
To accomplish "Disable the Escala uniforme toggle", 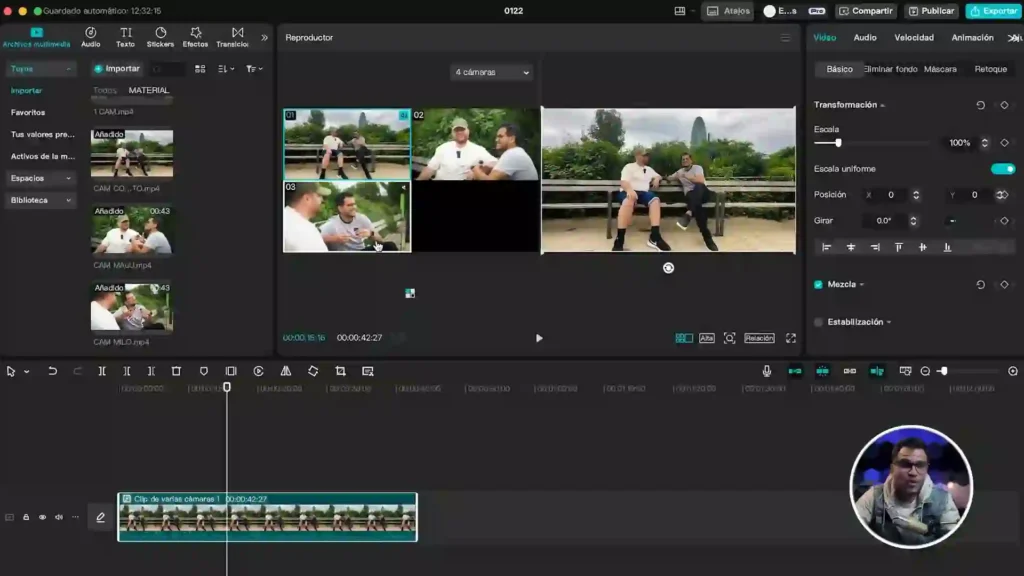I will point(1002,169).
